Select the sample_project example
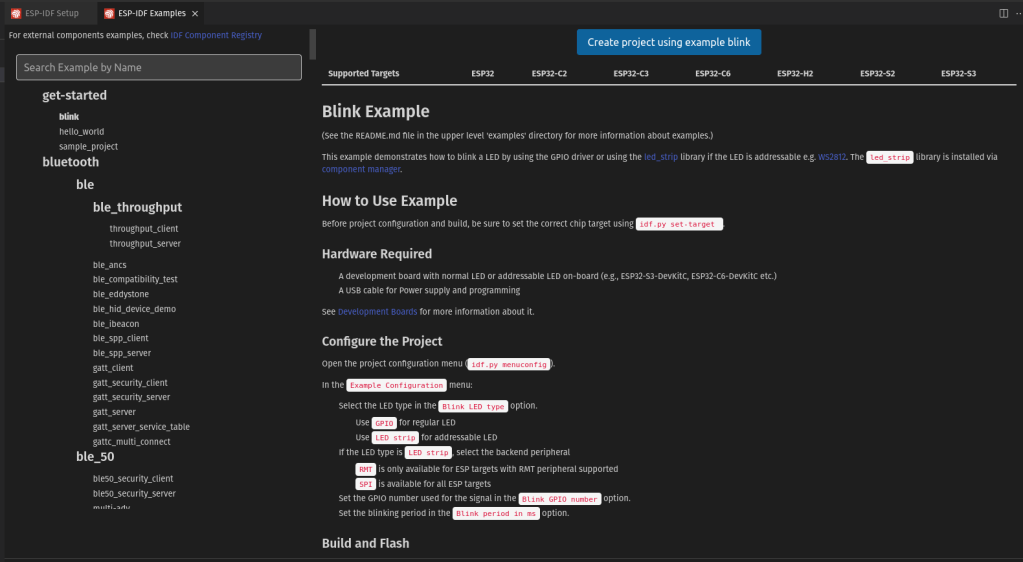 tap(88, 146)
